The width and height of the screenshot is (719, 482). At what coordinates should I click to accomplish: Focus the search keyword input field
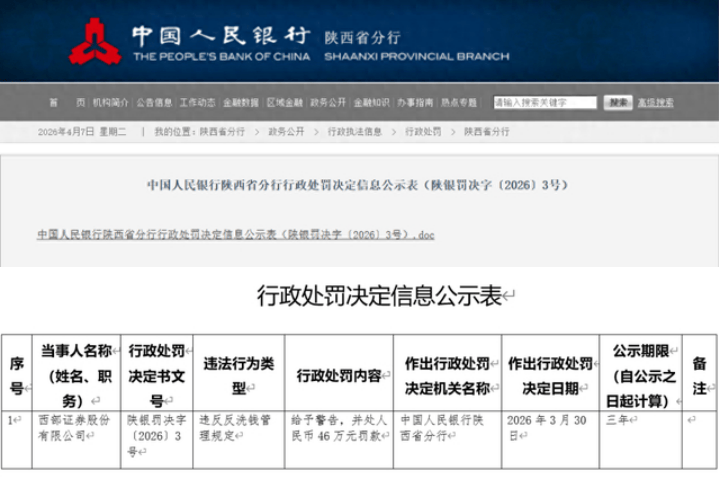point(545,103)
